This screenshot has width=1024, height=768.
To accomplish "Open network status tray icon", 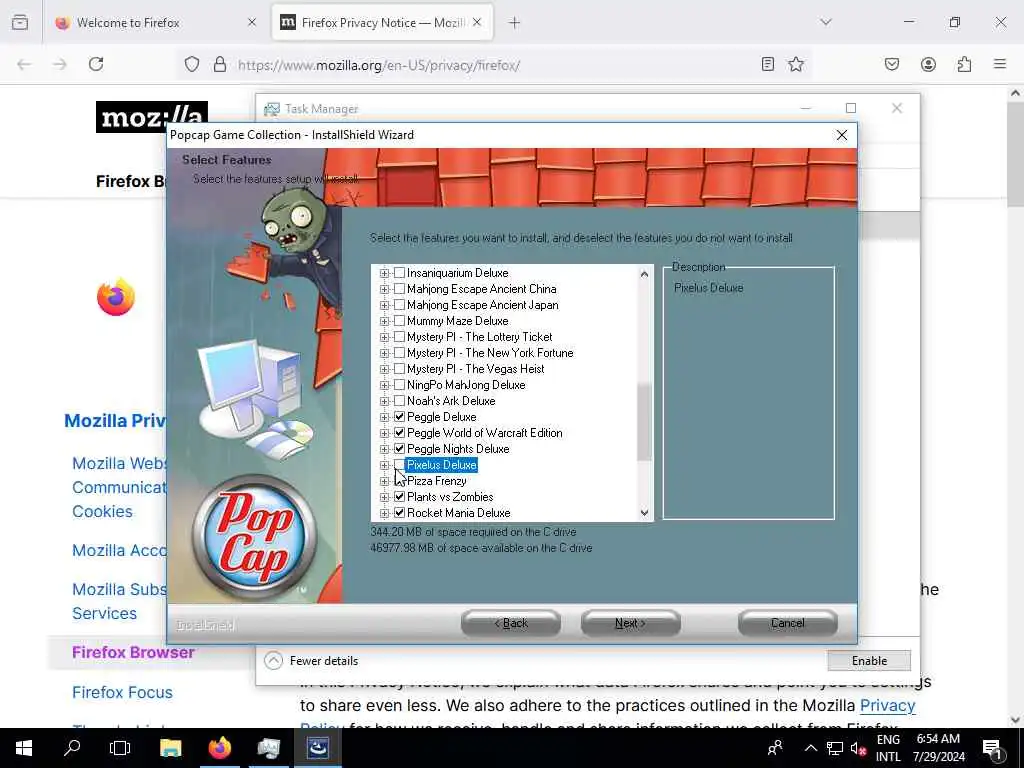I will [x=835, y=748].
